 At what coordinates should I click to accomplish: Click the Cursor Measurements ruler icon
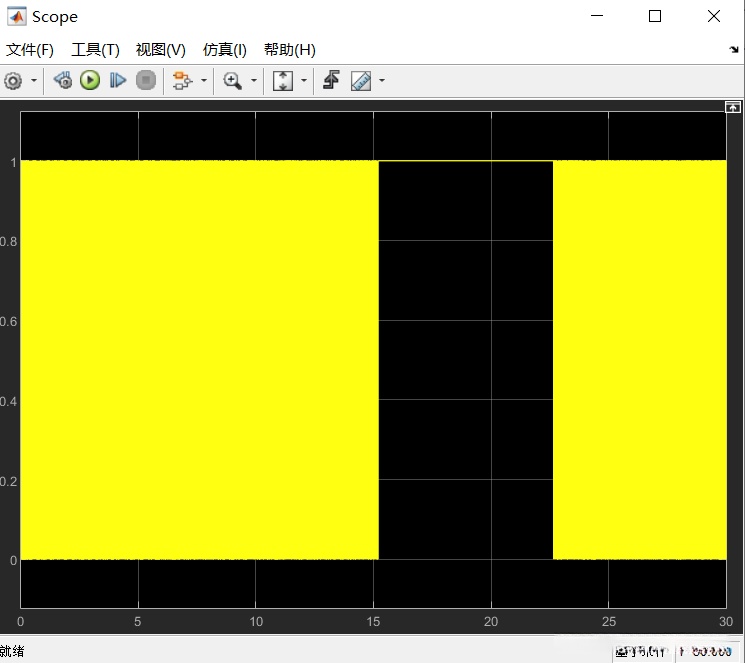tap(361, 81)
